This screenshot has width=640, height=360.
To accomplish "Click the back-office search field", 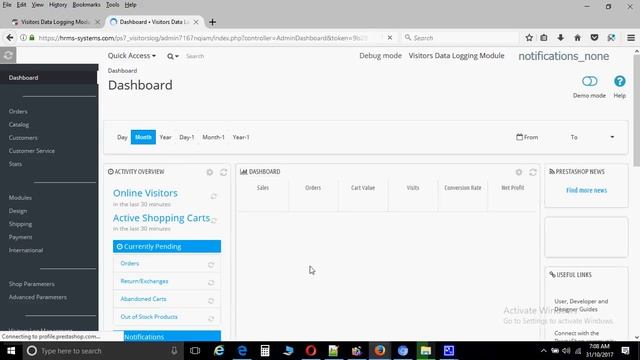I will click(x=195, y=56).
